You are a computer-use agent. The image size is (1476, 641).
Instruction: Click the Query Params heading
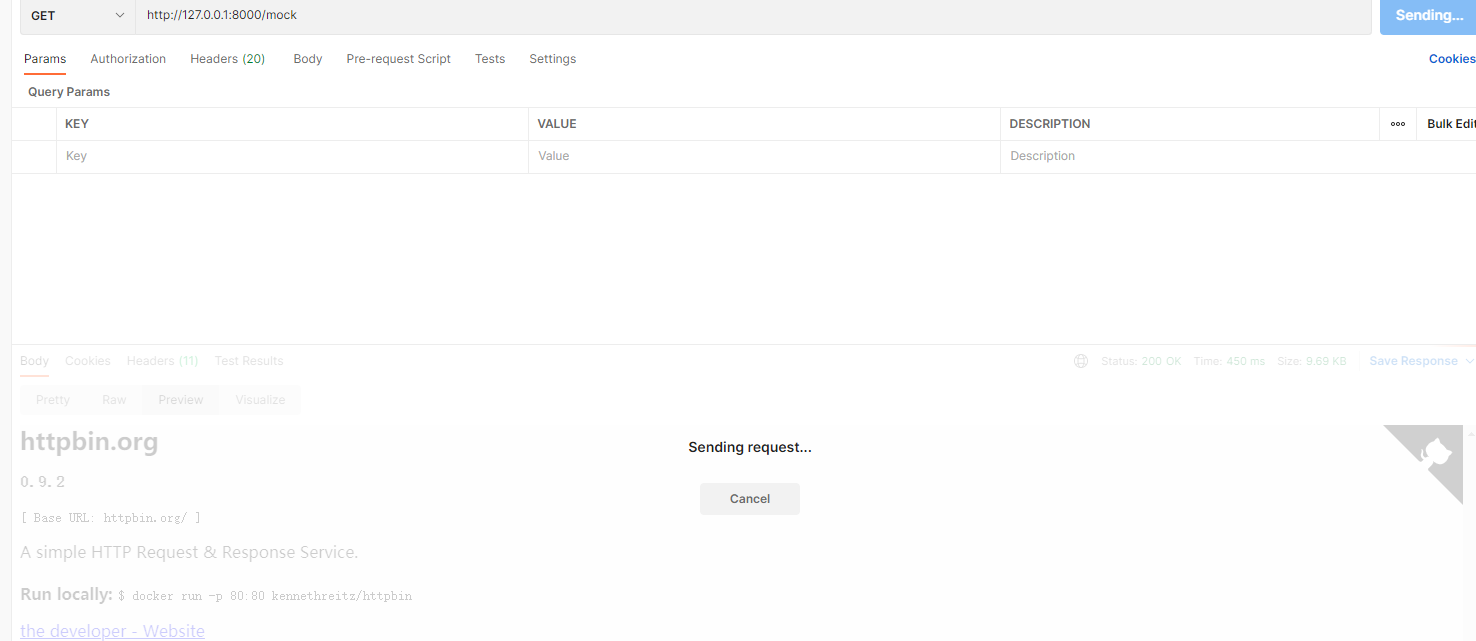click(x=69, y=92)
